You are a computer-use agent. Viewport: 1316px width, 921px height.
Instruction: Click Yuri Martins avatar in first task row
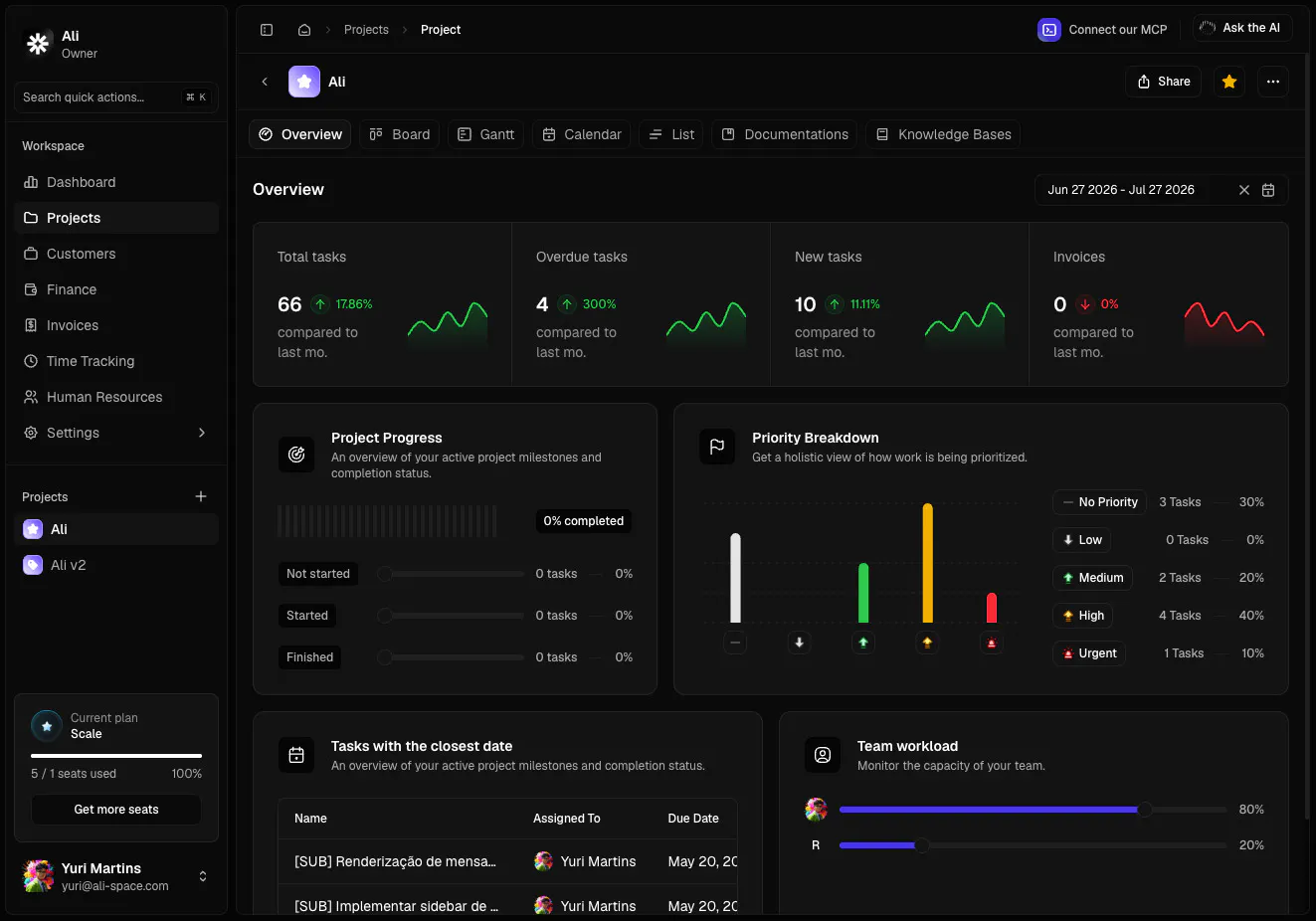(543, 861)
